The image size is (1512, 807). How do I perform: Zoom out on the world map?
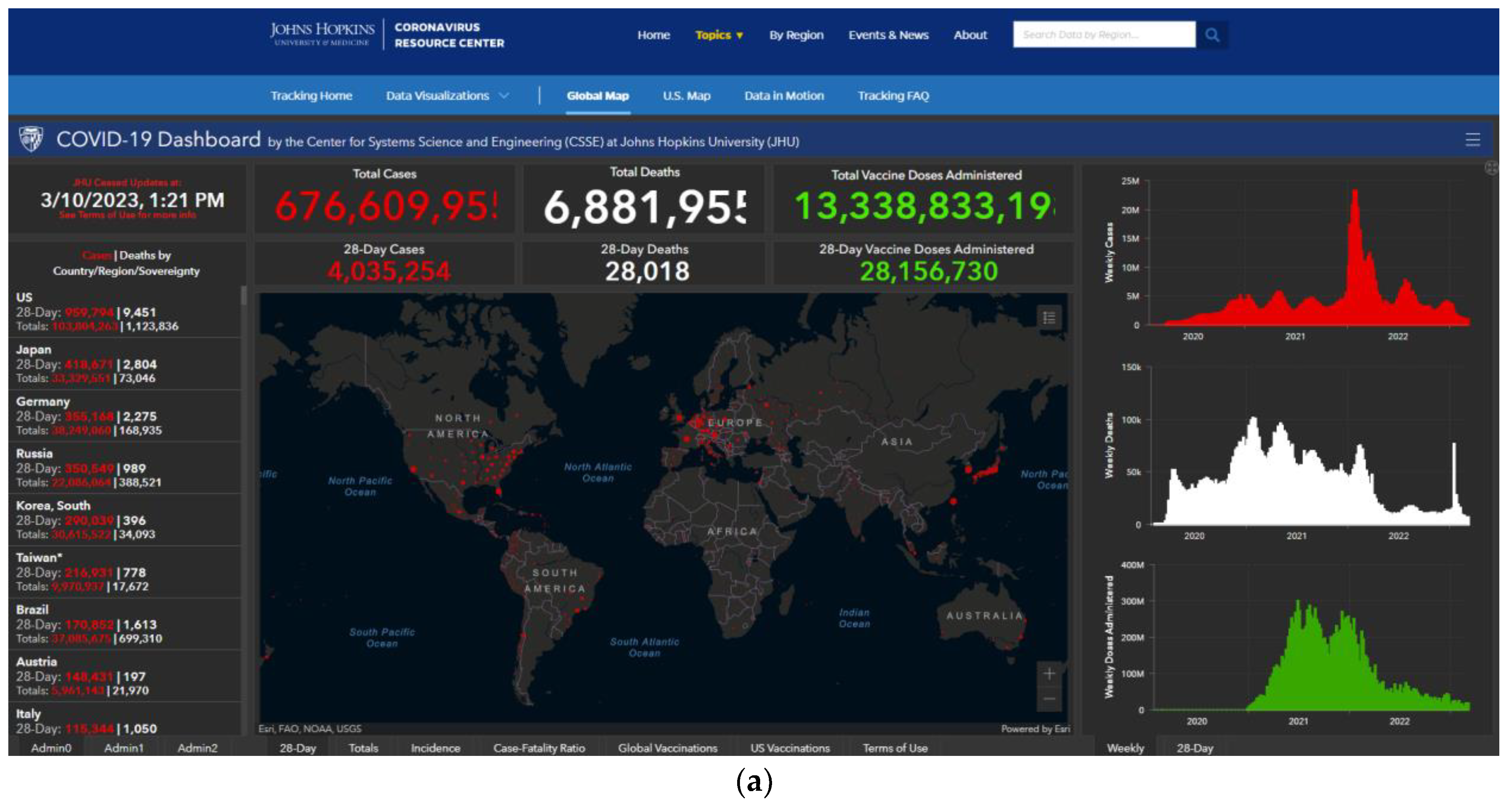1049,699
